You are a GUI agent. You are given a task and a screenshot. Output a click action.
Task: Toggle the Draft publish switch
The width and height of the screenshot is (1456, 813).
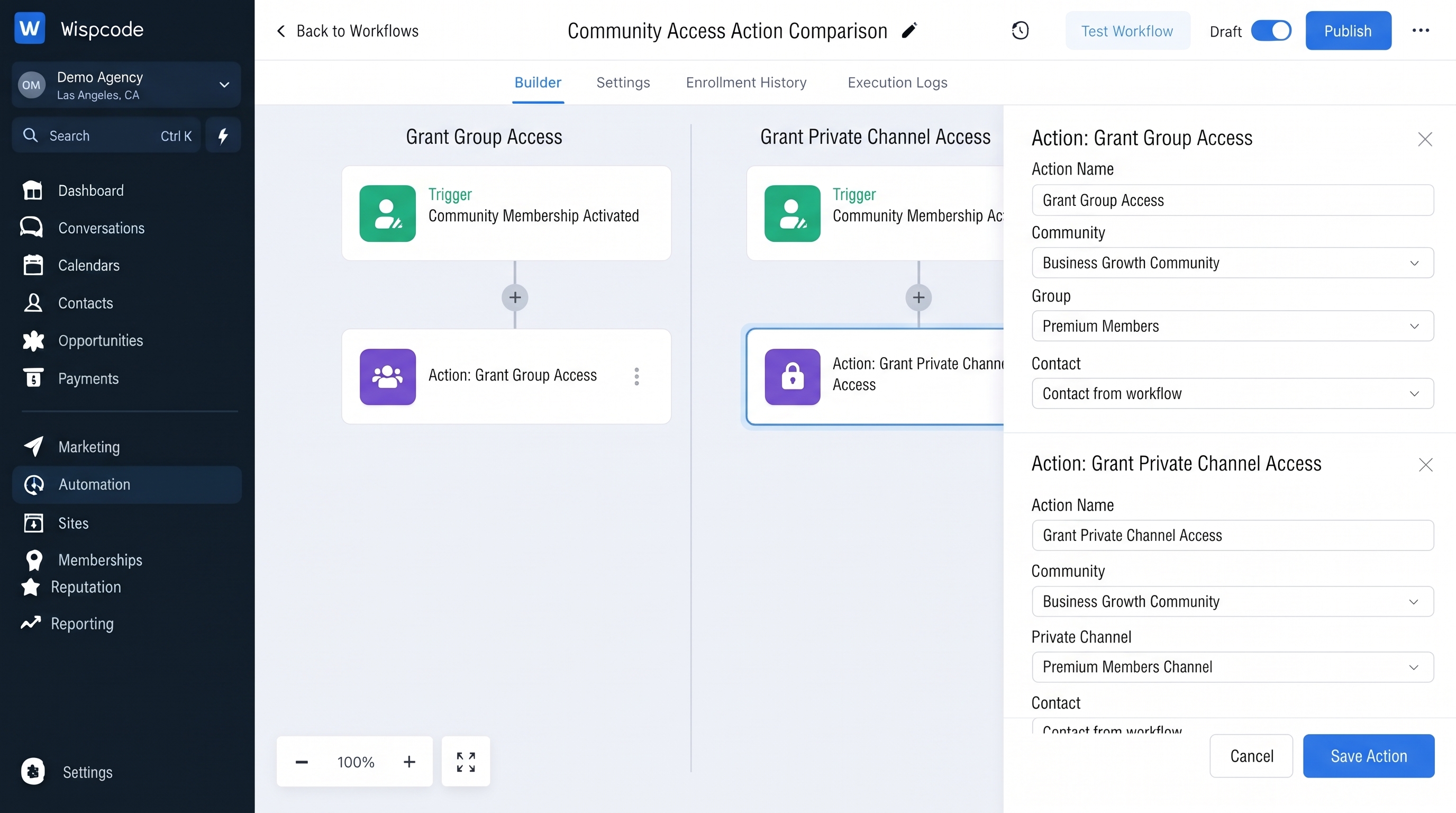click(x=1271, y=31)
